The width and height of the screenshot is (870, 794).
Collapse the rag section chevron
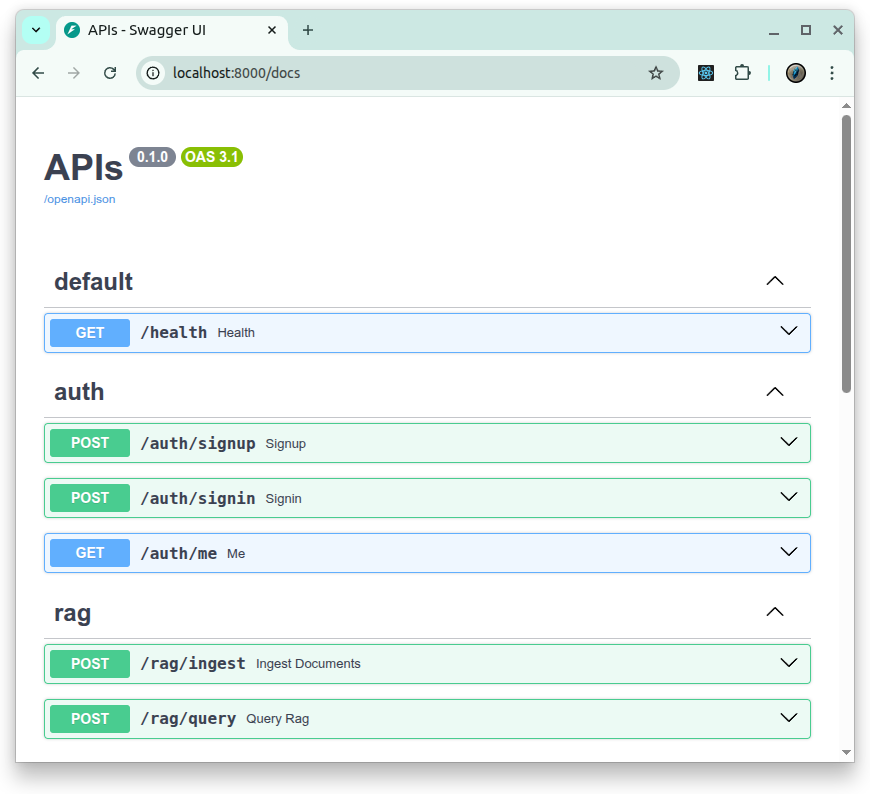pyautogui.click(x=774, y=612)
